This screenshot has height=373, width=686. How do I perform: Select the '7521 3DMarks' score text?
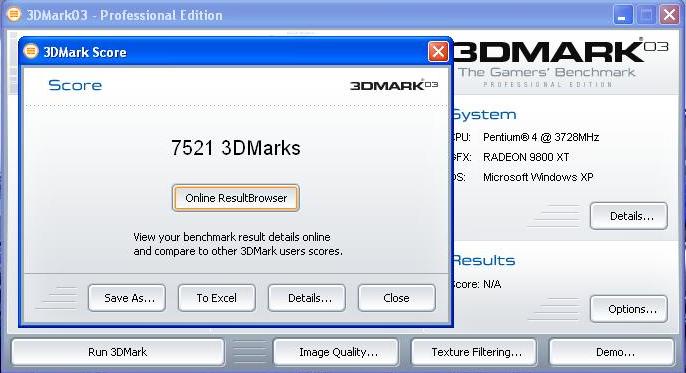pyautogui.click(x=236, y=148)
